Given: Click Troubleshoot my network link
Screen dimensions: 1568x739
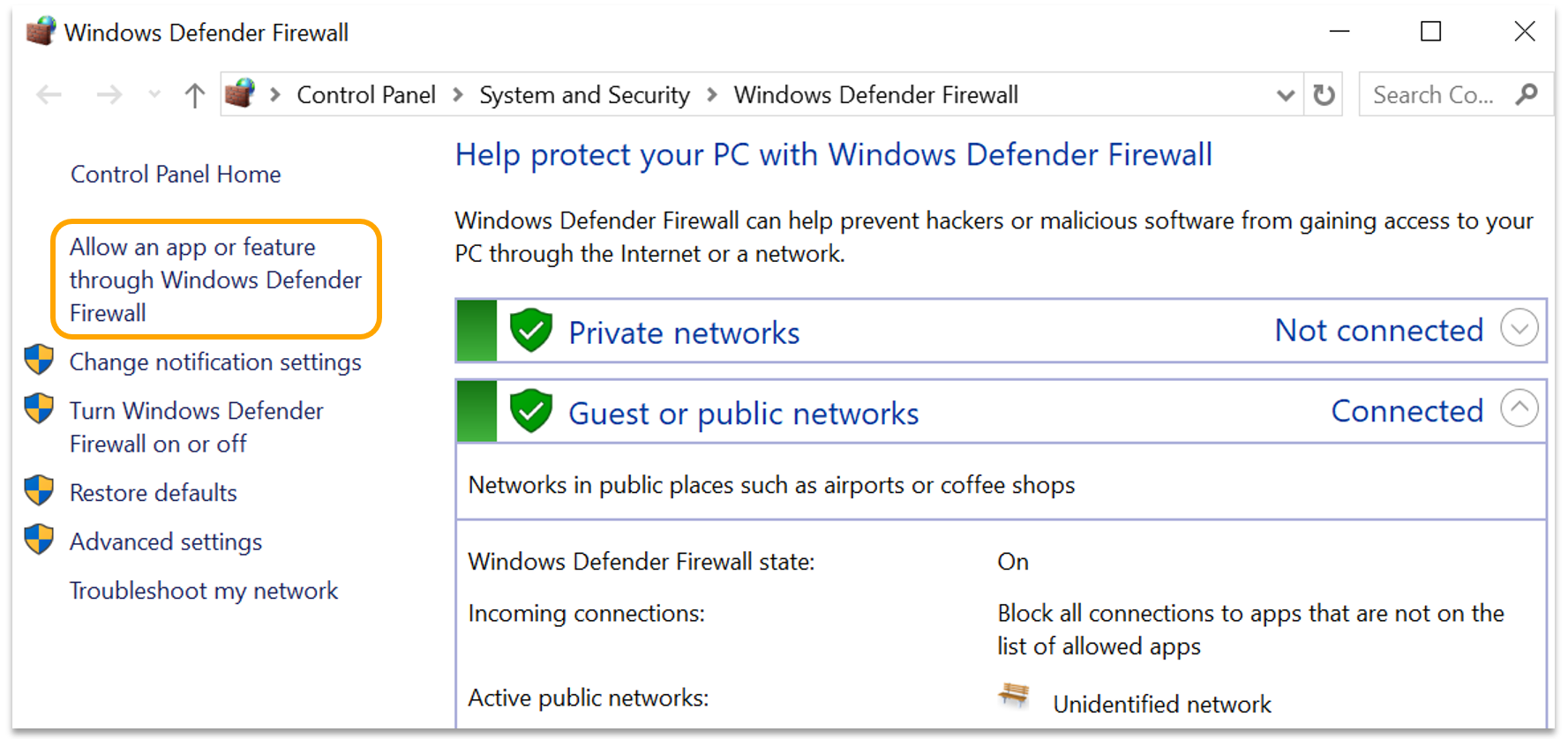Looking at the screenshot, I should pyautogui.click(x=204, y=591).
